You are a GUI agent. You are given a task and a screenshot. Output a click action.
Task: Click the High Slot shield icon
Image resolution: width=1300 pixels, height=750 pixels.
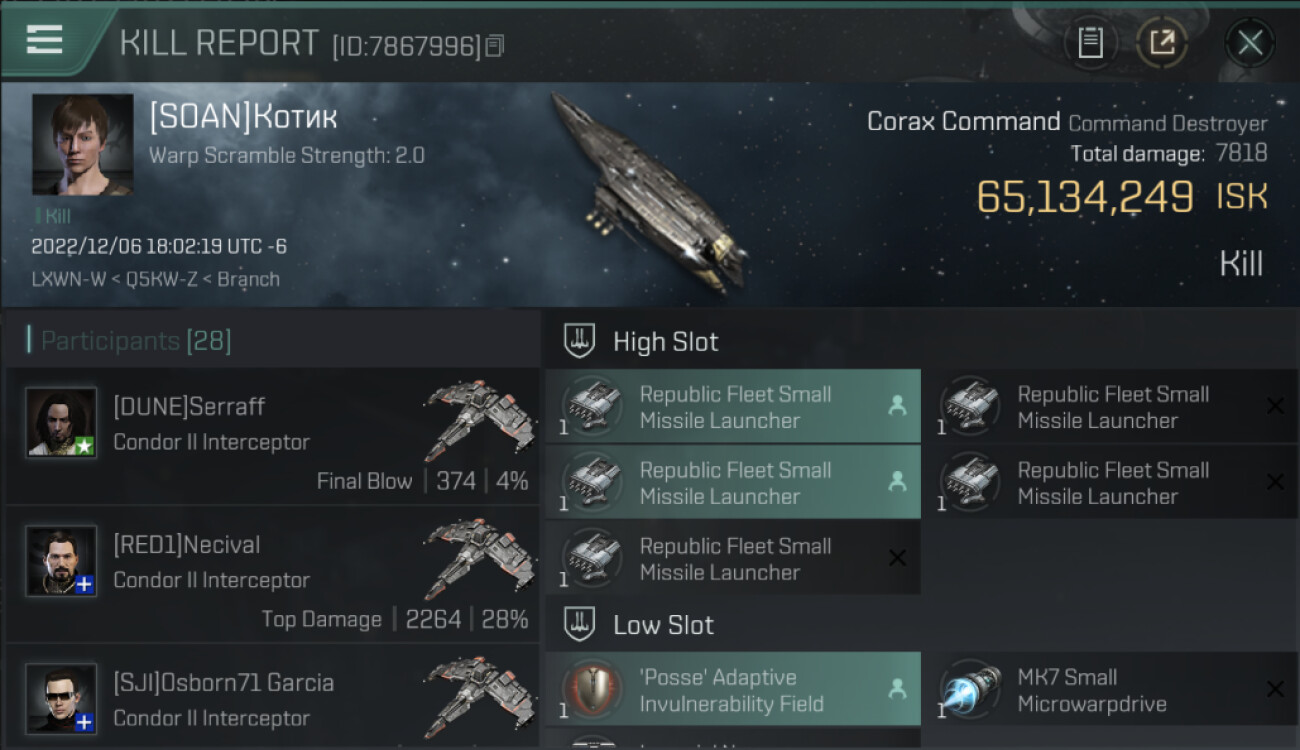[580, 341]
